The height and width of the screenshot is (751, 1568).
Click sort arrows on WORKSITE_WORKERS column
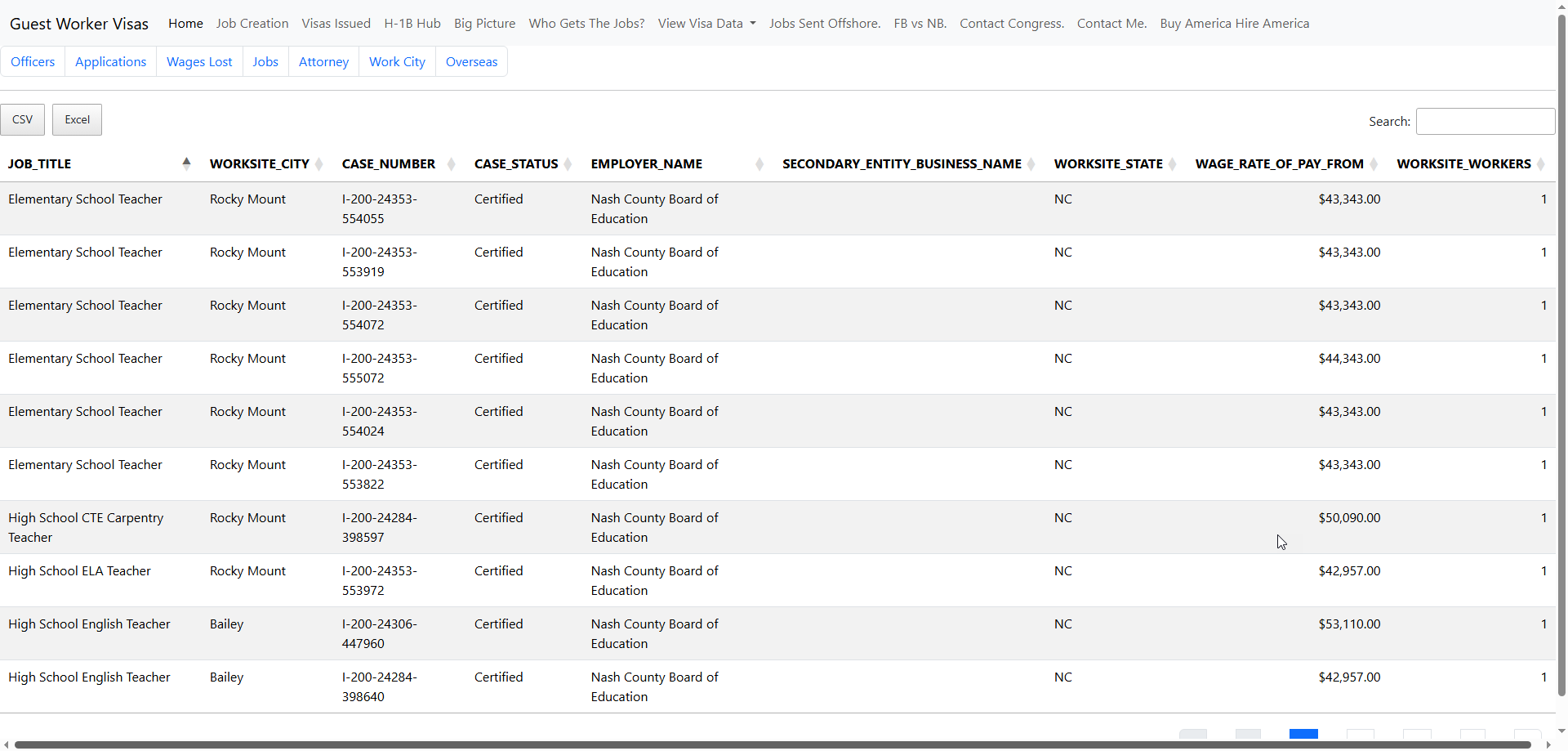(x=1541, y=164)
